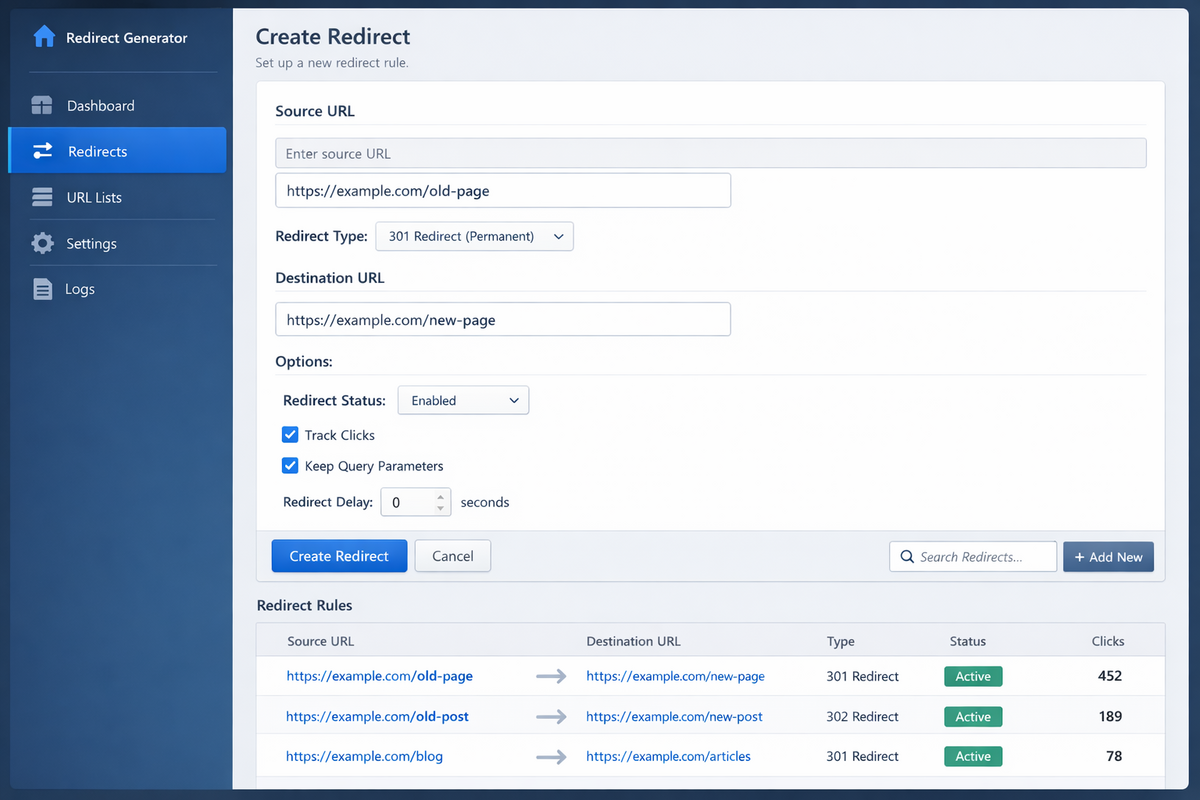The width and height of the screenshot is (1200, 800).
Task: Go to the Logs sidebar item
Action: click(80, 290)
